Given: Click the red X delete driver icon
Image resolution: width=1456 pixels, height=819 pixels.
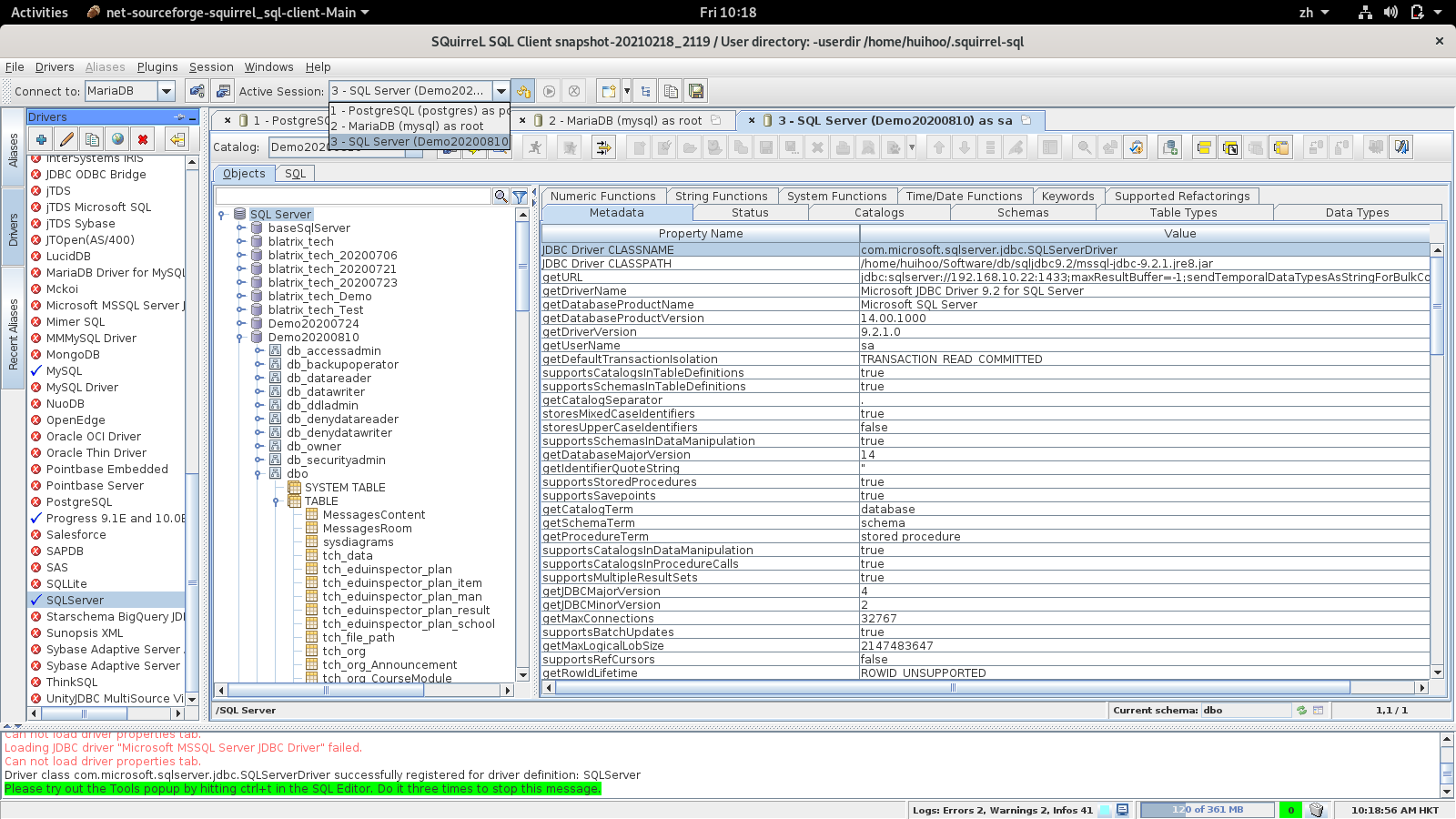Looking at the screenshot, I should click(x=143, y=139).
